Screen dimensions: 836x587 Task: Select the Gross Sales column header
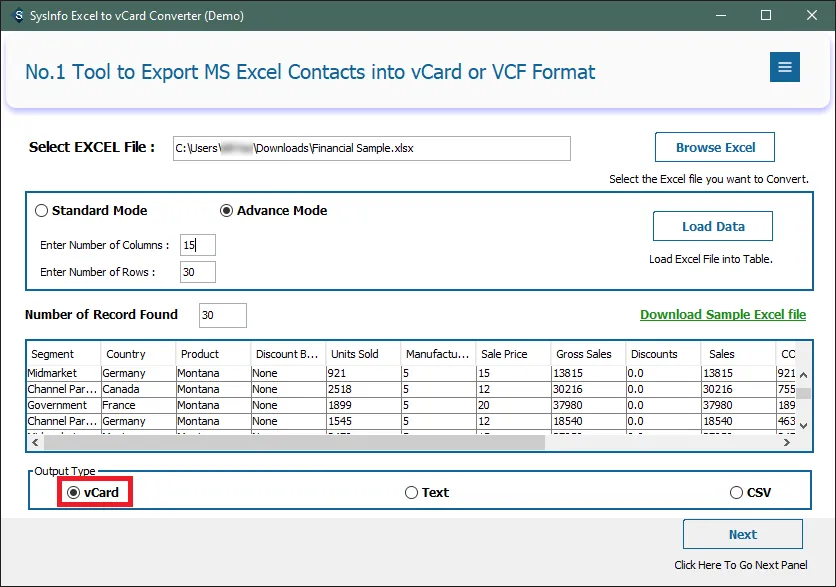[589, 354]
